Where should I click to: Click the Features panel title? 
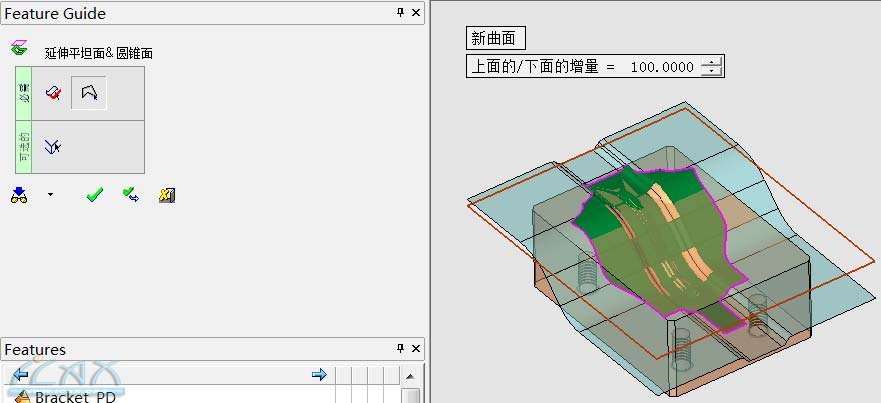point(35,350)
